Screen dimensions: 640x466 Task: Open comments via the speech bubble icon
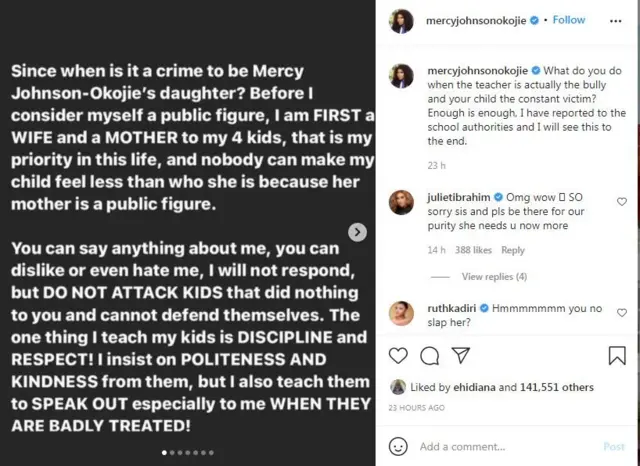(430, 355)
